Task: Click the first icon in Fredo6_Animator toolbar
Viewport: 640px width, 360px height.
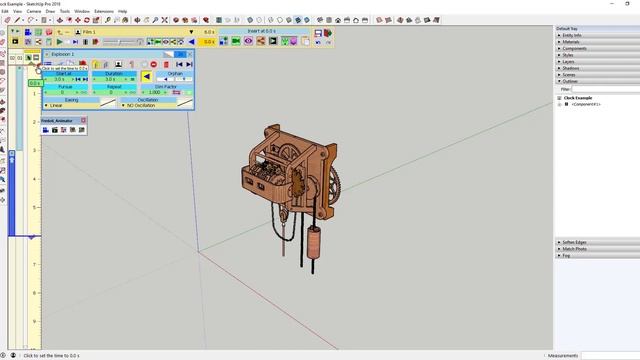Action: coord(46,130)
